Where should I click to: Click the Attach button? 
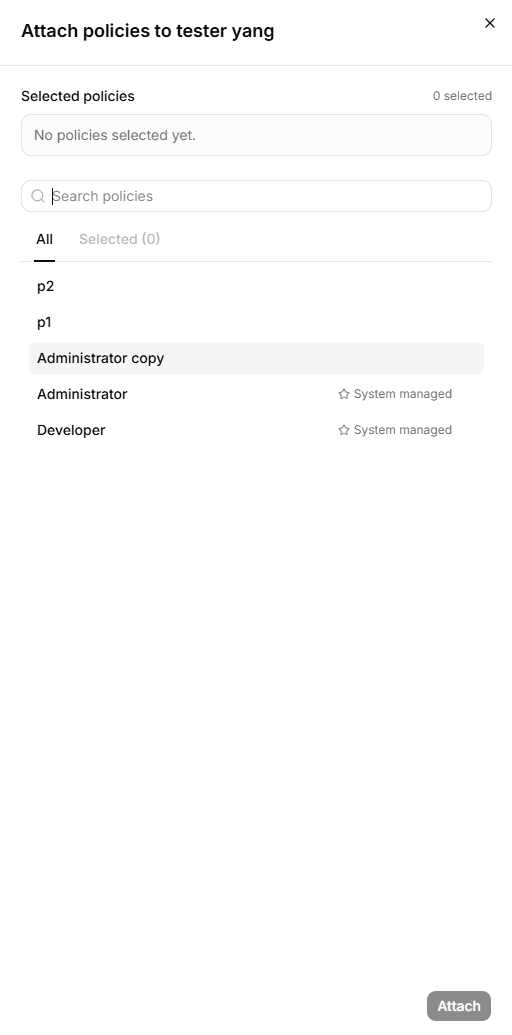click(x=459, y=1006)
